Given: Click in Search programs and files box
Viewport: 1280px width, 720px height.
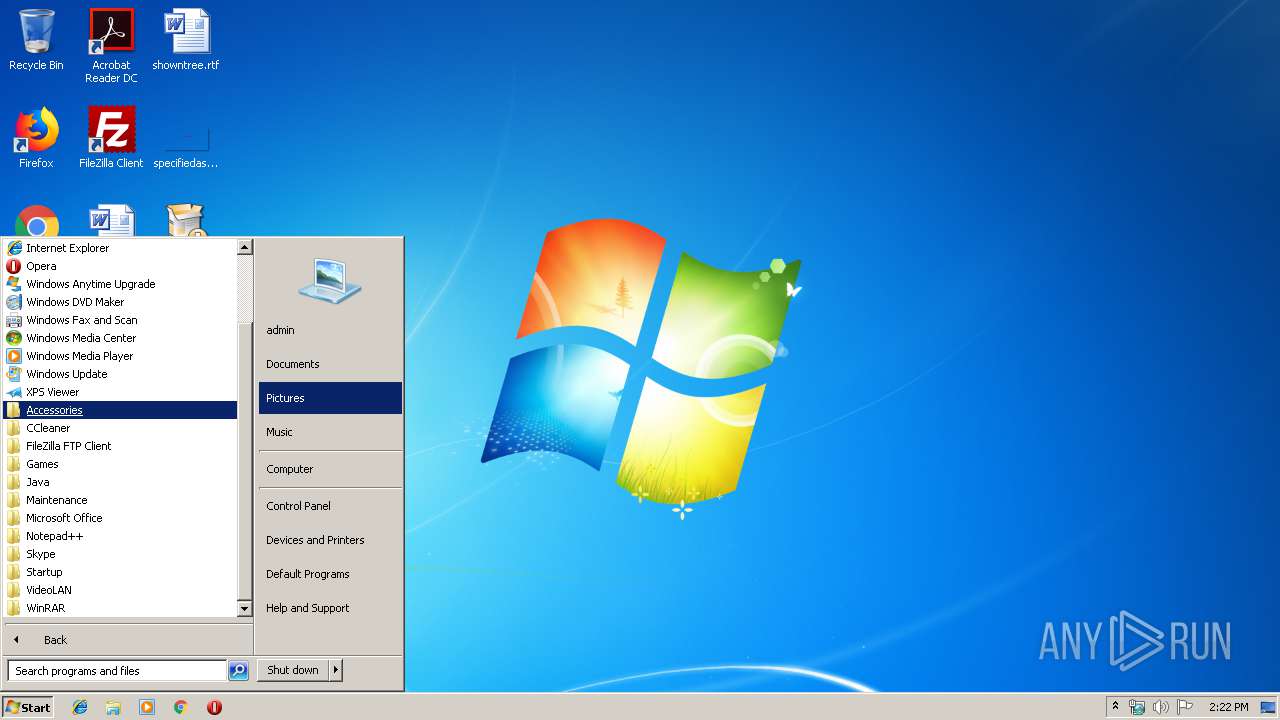Looking at the screenshot, I should (117, 671).
